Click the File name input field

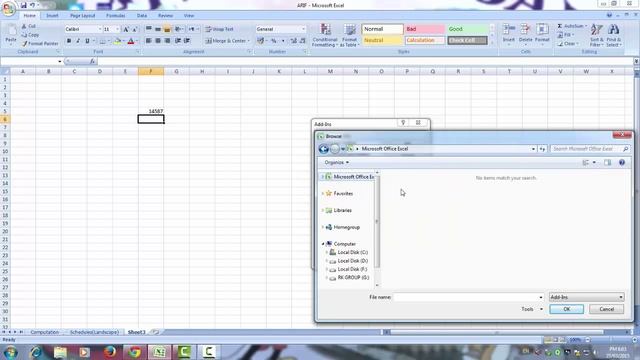pos(468,297)
